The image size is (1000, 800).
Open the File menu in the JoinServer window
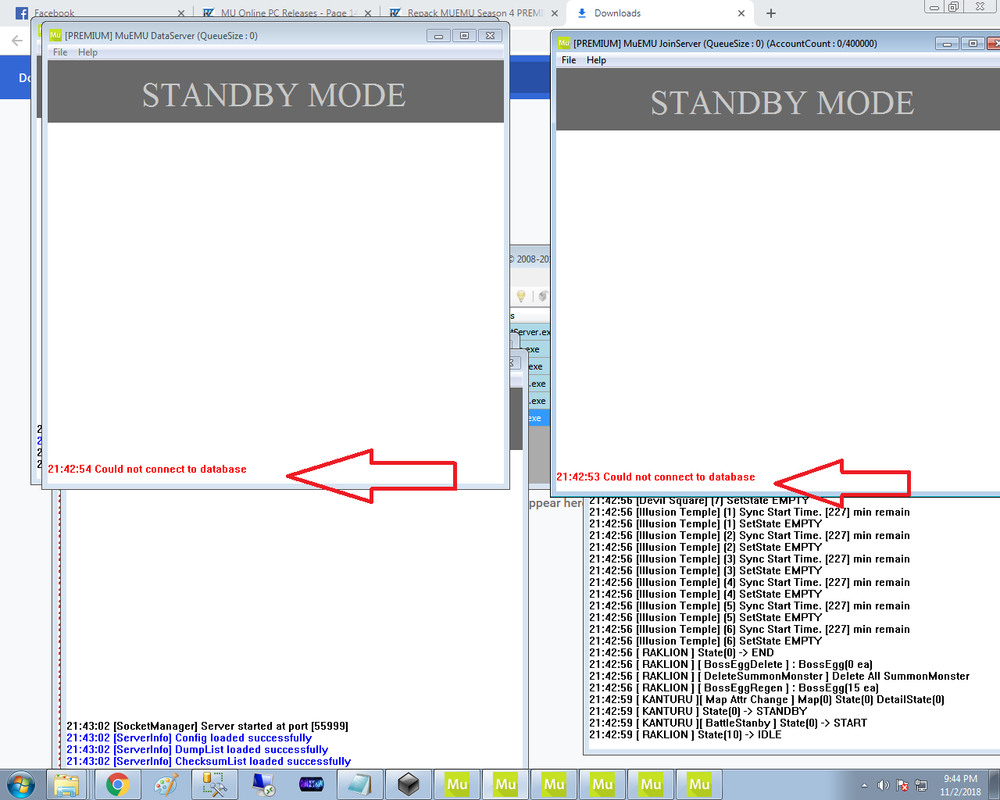coord(568,60)
